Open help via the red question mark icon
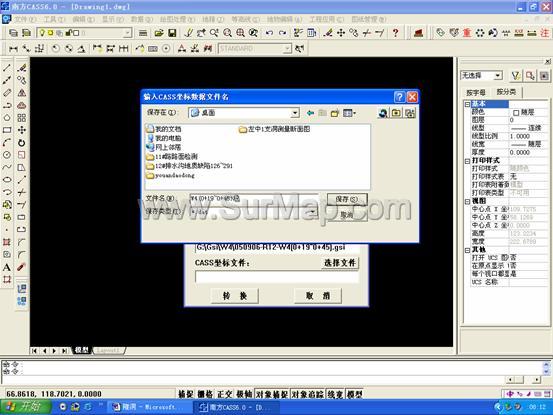The height and width of the screenshot is (415, 553). pyautogui.click(x=395, y=33)
